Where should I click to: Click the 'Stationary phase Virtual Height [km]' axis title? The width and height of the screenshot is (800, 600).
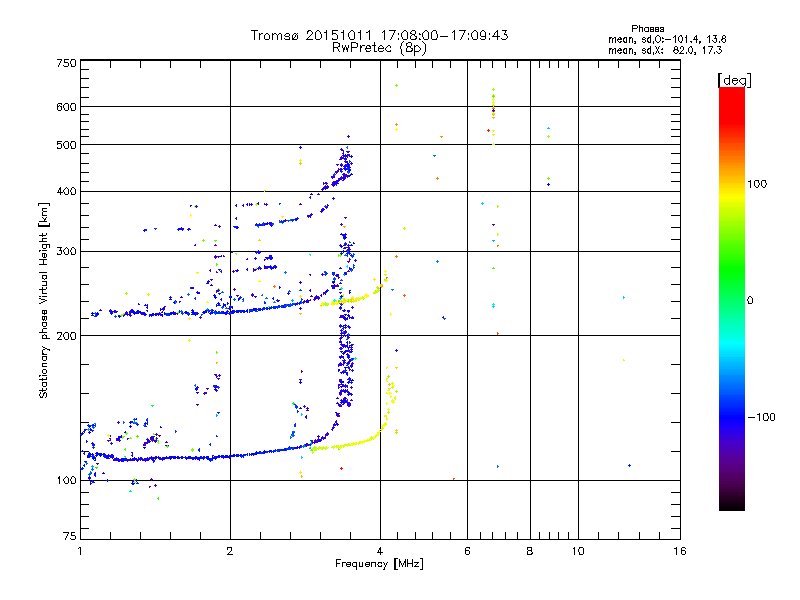[44, 301]
